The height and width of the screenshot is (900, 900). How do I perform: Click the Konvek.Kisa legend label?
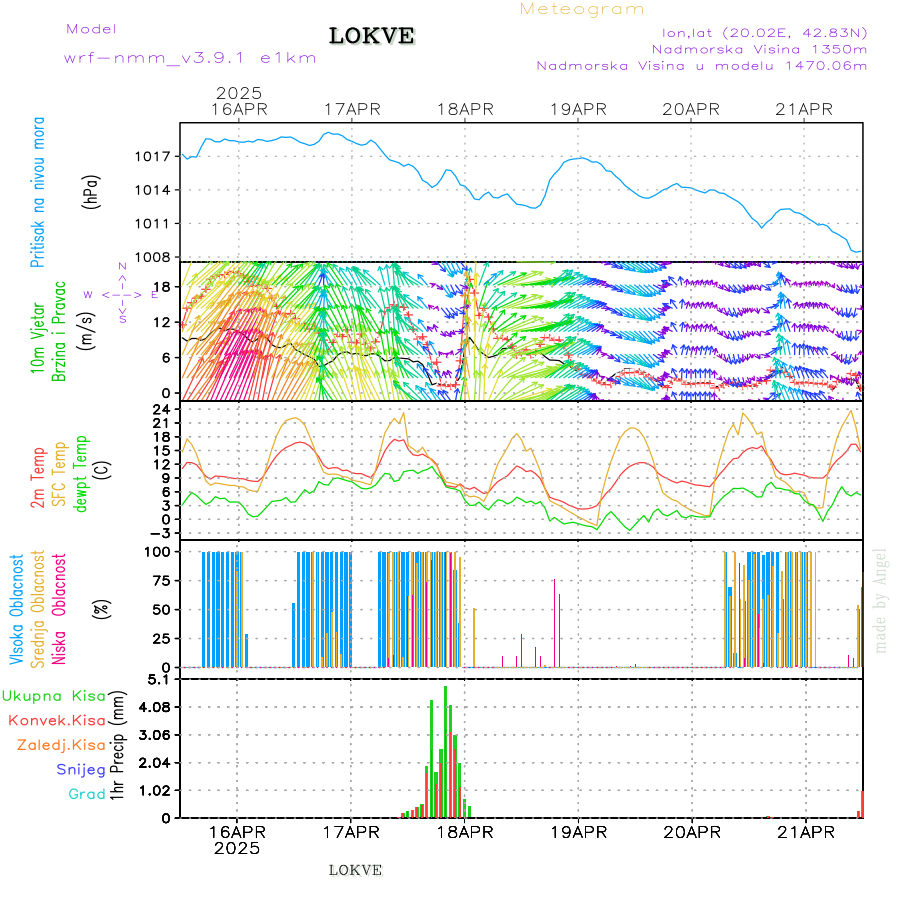coord(57,721)
